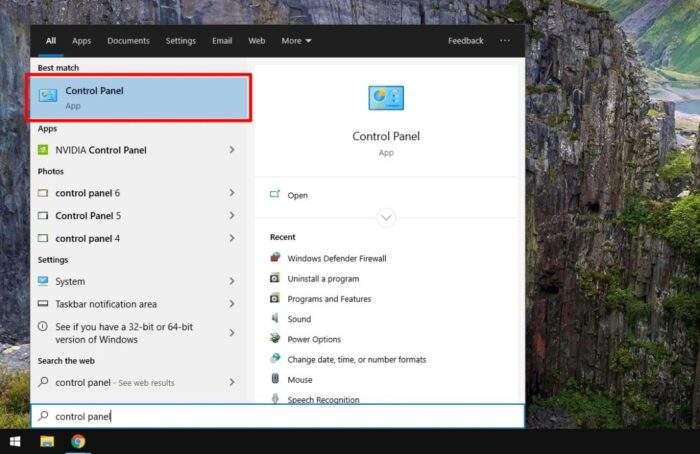Click the Power Options icon
This screenshot has width=700, height=454.
click(x=275, y=338)
